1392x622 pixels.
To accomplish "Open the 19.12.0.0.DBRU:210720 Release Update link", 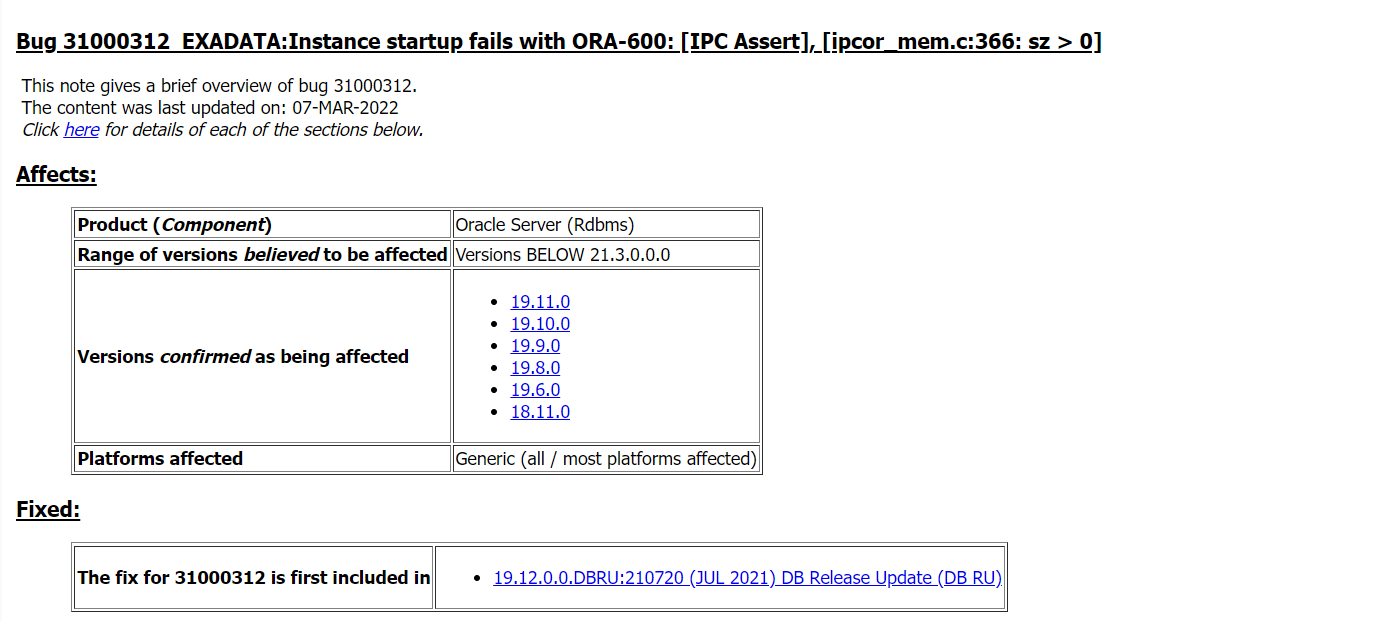I will click(x=748, y=578).
